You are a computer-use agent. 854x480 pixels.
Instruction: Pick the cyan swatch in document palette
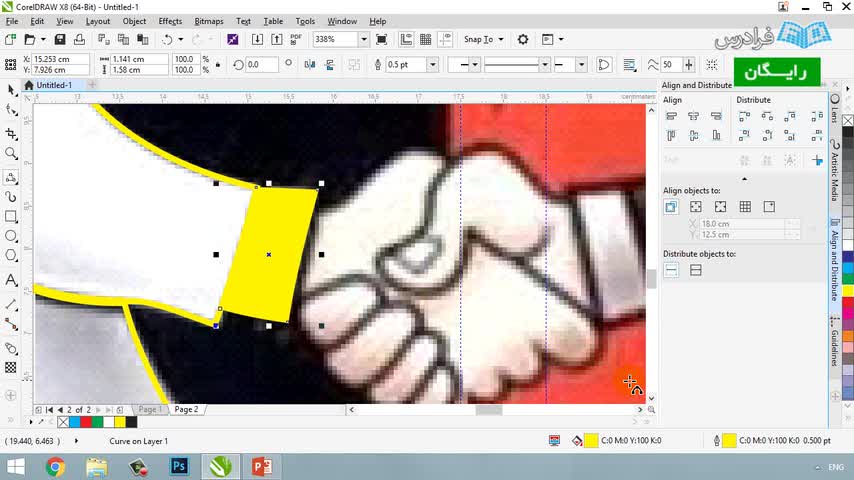pos(75,422)
